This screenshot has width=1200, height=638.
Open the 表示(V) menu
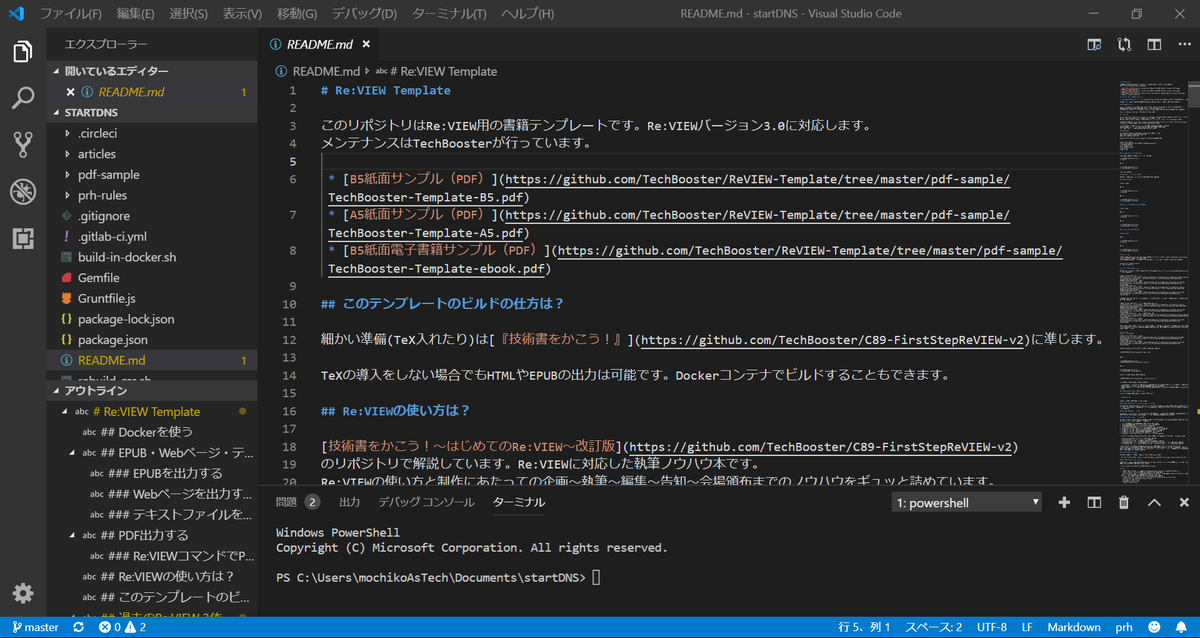pos(243,14)
